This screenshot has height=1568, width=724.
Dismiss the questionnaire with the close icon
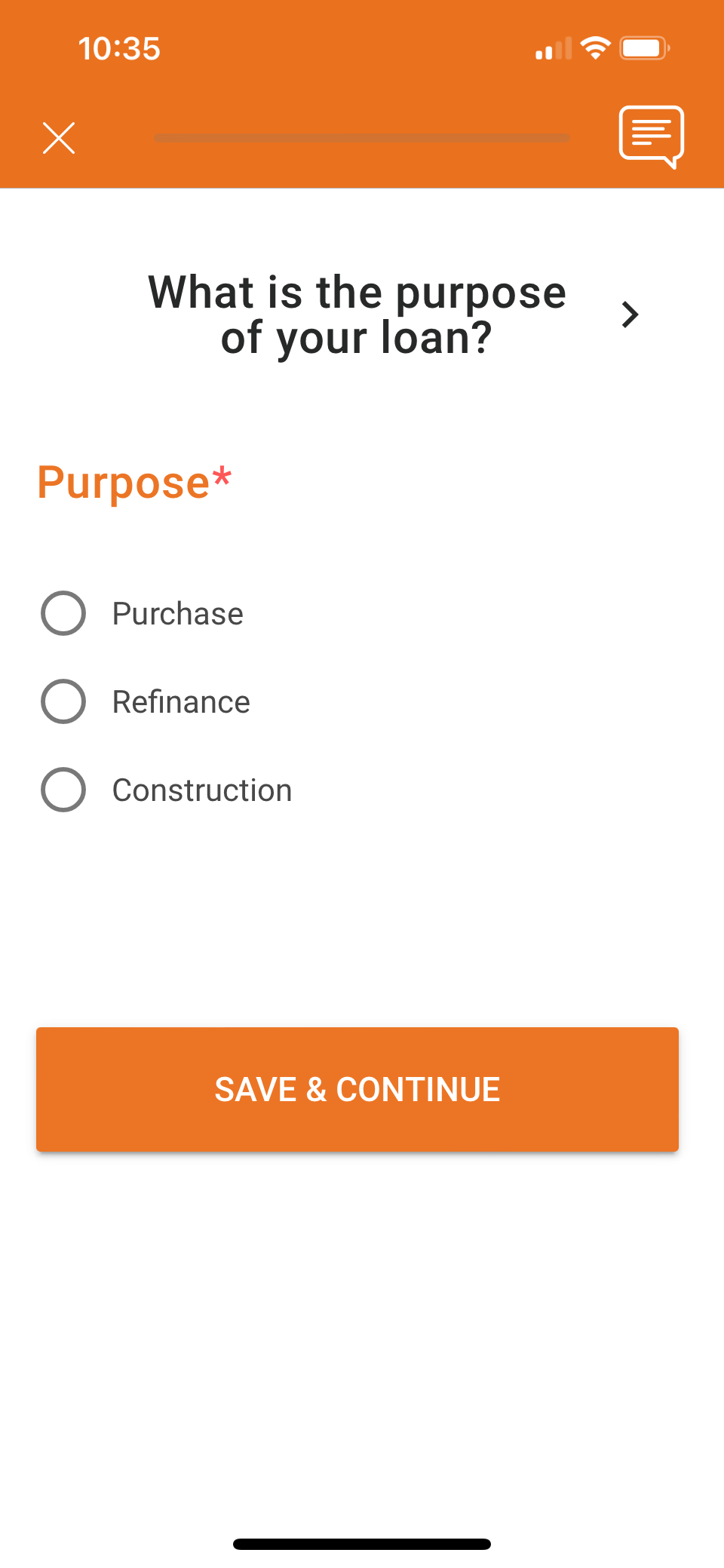[59, 137]
